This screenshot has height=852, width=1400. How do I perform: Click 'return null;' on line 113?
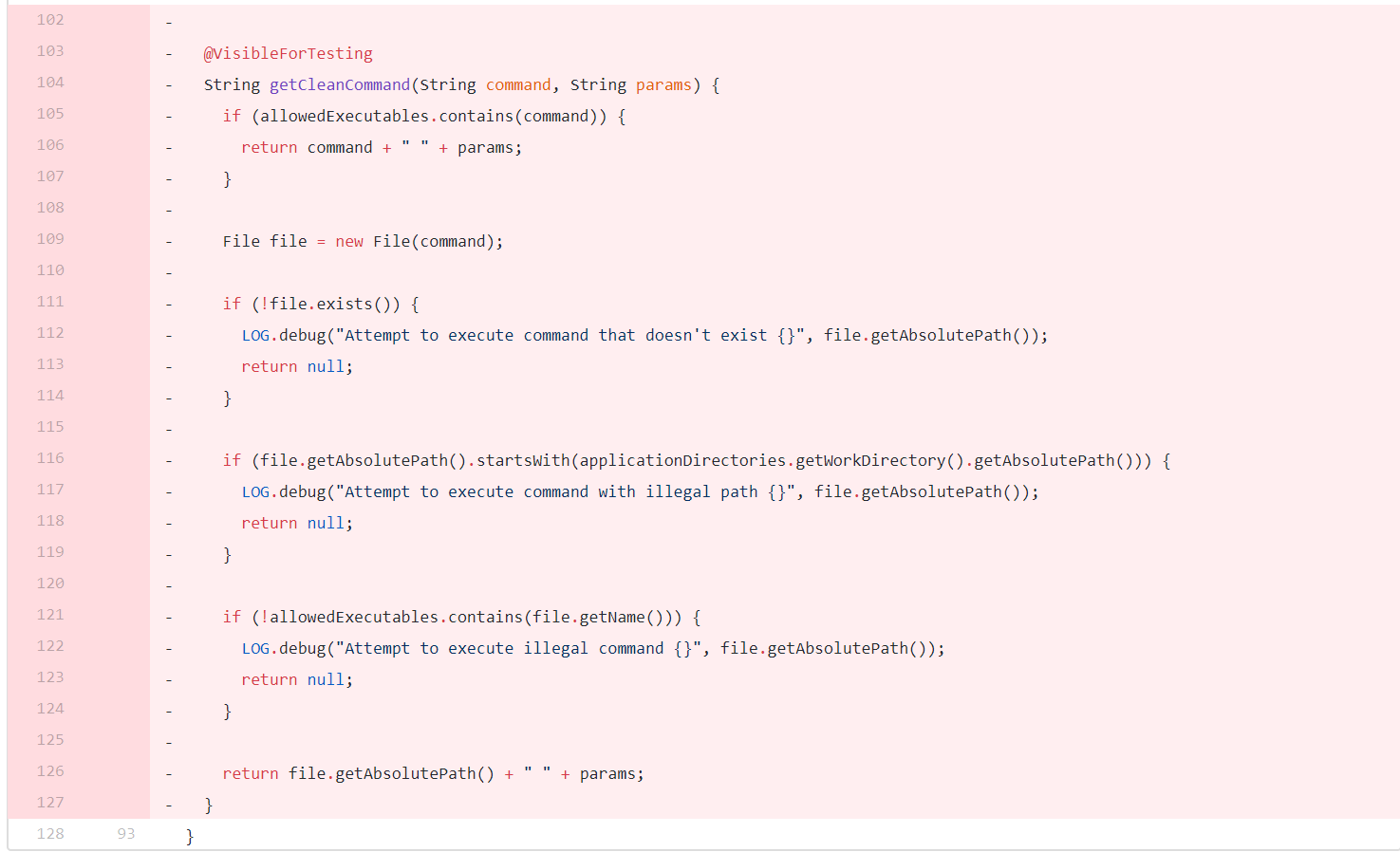coord(296,367)
